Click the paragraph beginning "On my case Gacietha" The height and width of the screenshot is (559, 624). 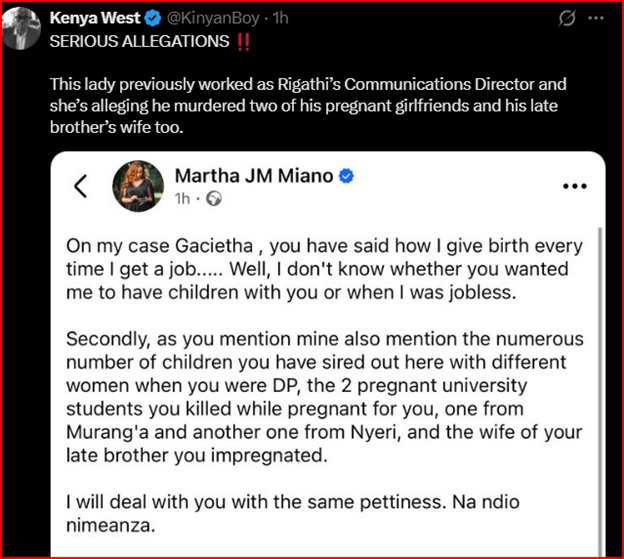click(316, 270)
